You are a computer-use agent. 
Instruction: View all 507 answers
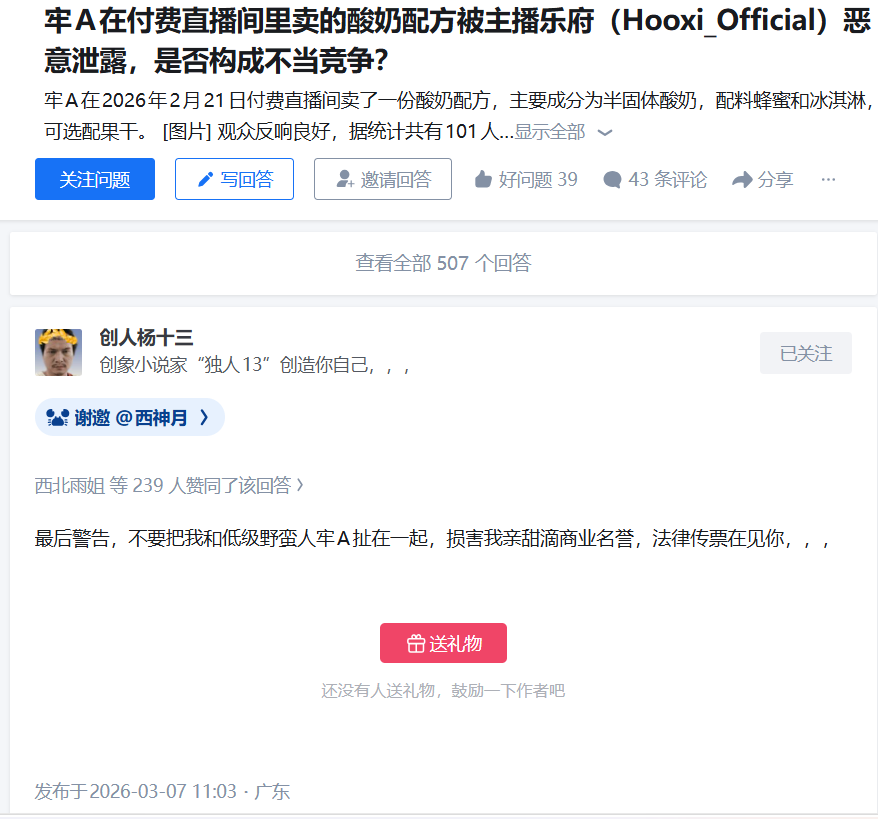[443, 263]
